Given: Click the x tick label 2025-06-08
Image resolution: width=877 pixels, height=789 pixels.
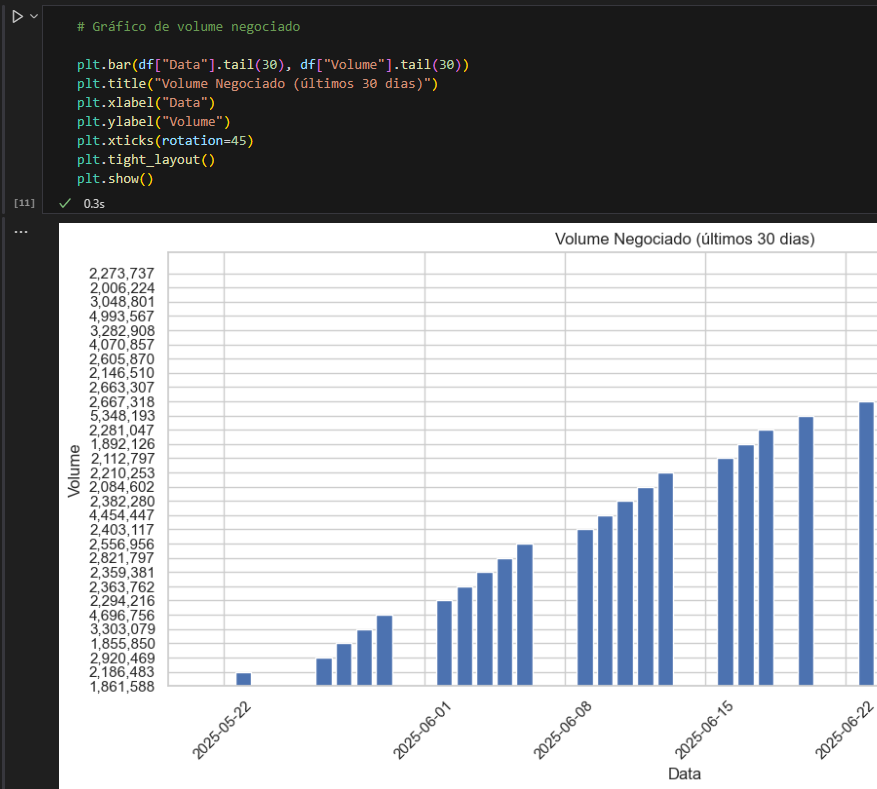Looking at the screenshot, I should pos(563,730).
